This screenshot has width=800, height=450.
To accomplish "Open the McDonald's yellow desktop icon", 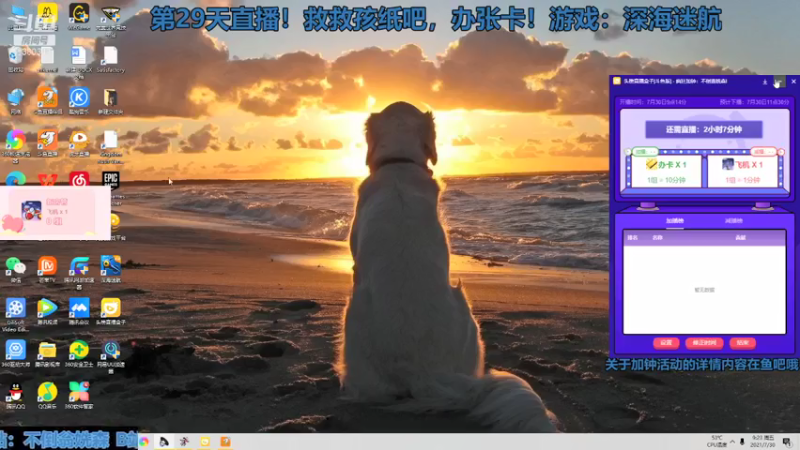I will [47, 13].
